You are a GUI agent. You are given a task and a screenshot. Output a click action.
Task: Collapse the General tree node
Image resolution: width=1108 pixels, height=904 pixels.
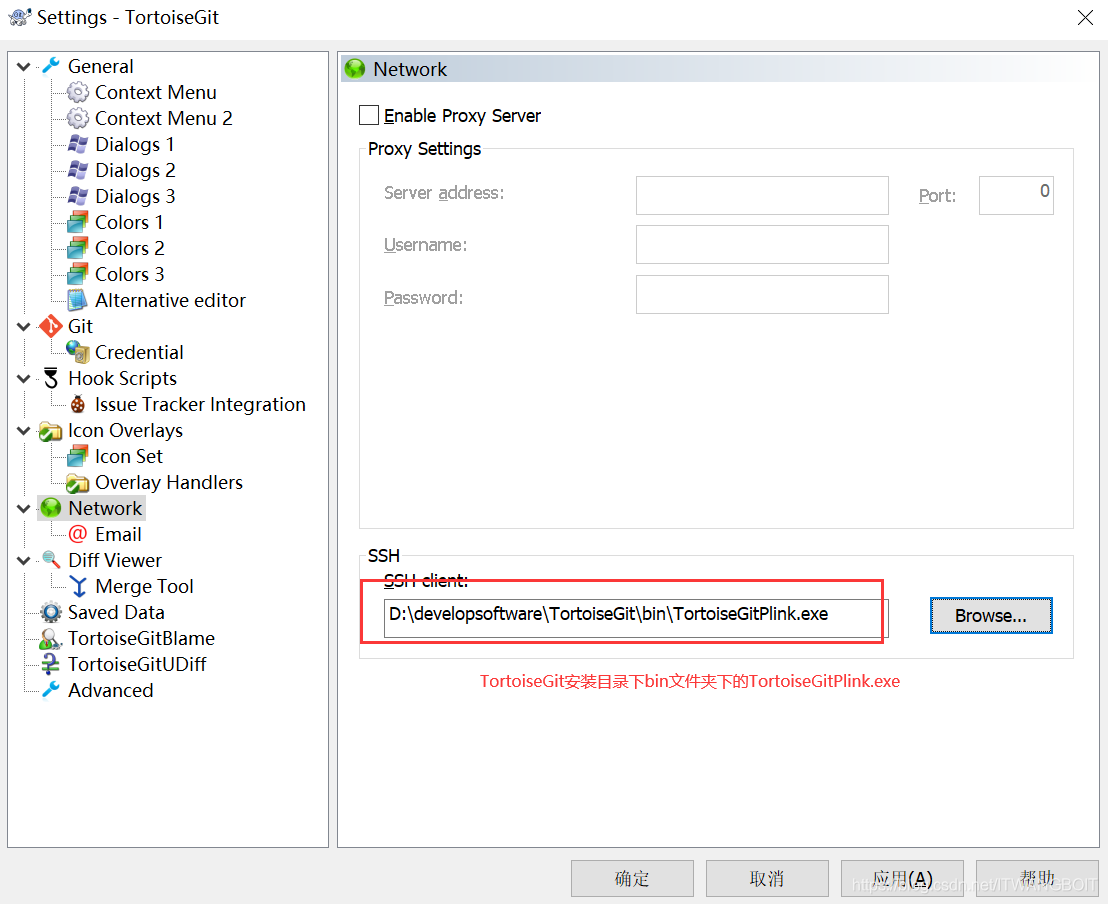point(23,66)
